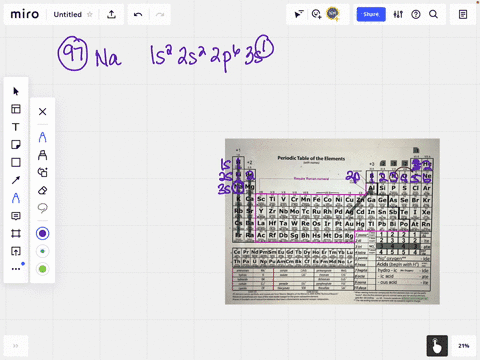Star the Untitled board as favorite
Screen dimensions: 480x360
tap(90, 14)
